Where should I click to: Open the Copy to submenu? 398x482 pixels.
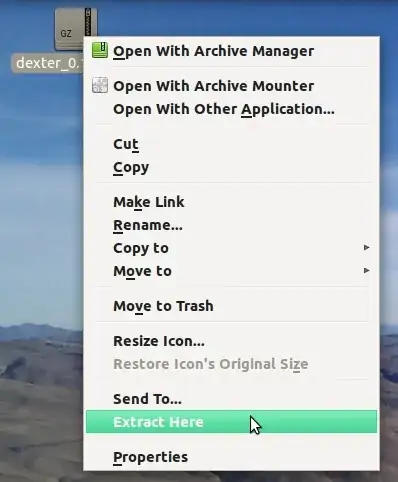coord(231,248)
